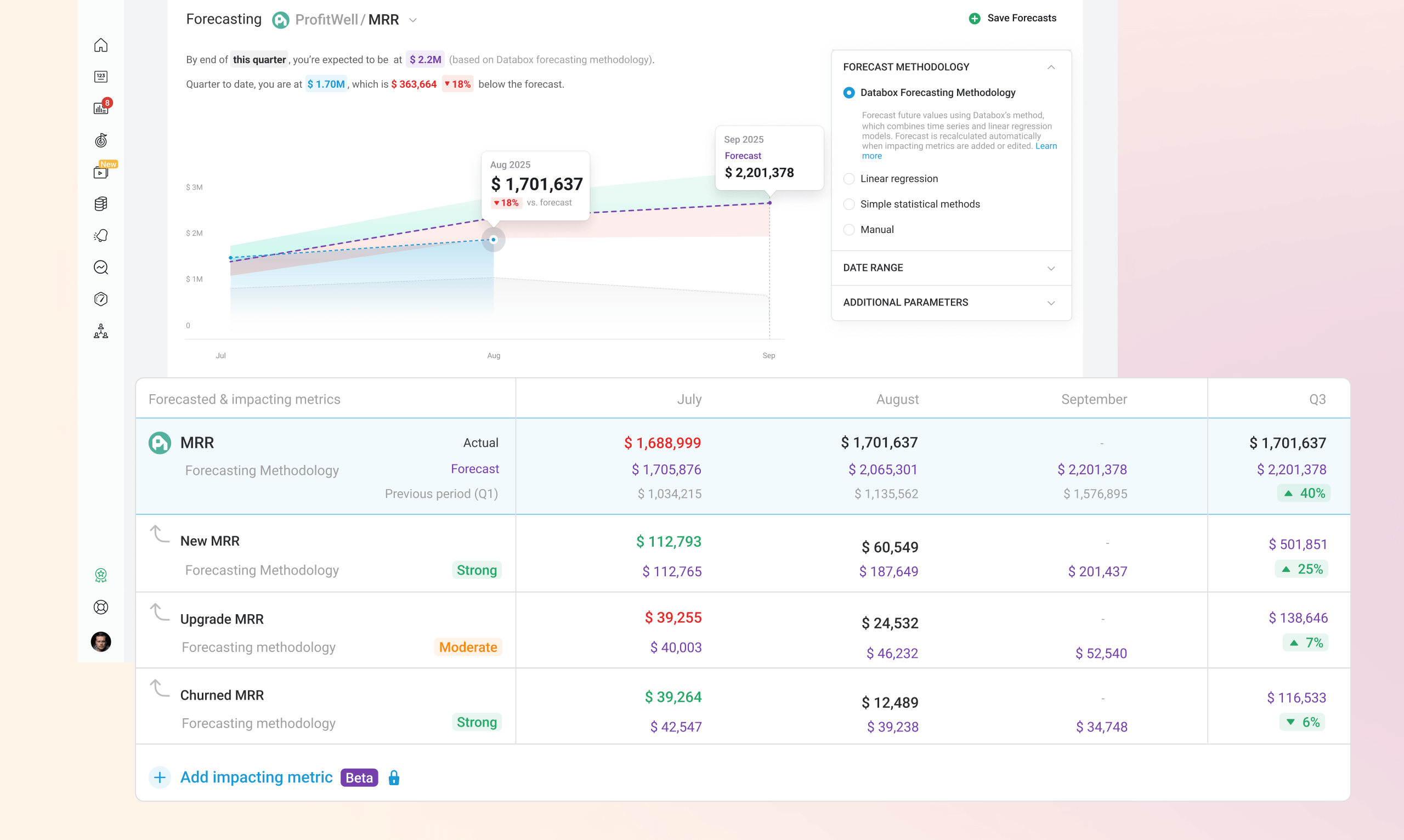1404x840 pixels.
Task: Click the lock icon beside Beta badge
Action: point(394,777)
